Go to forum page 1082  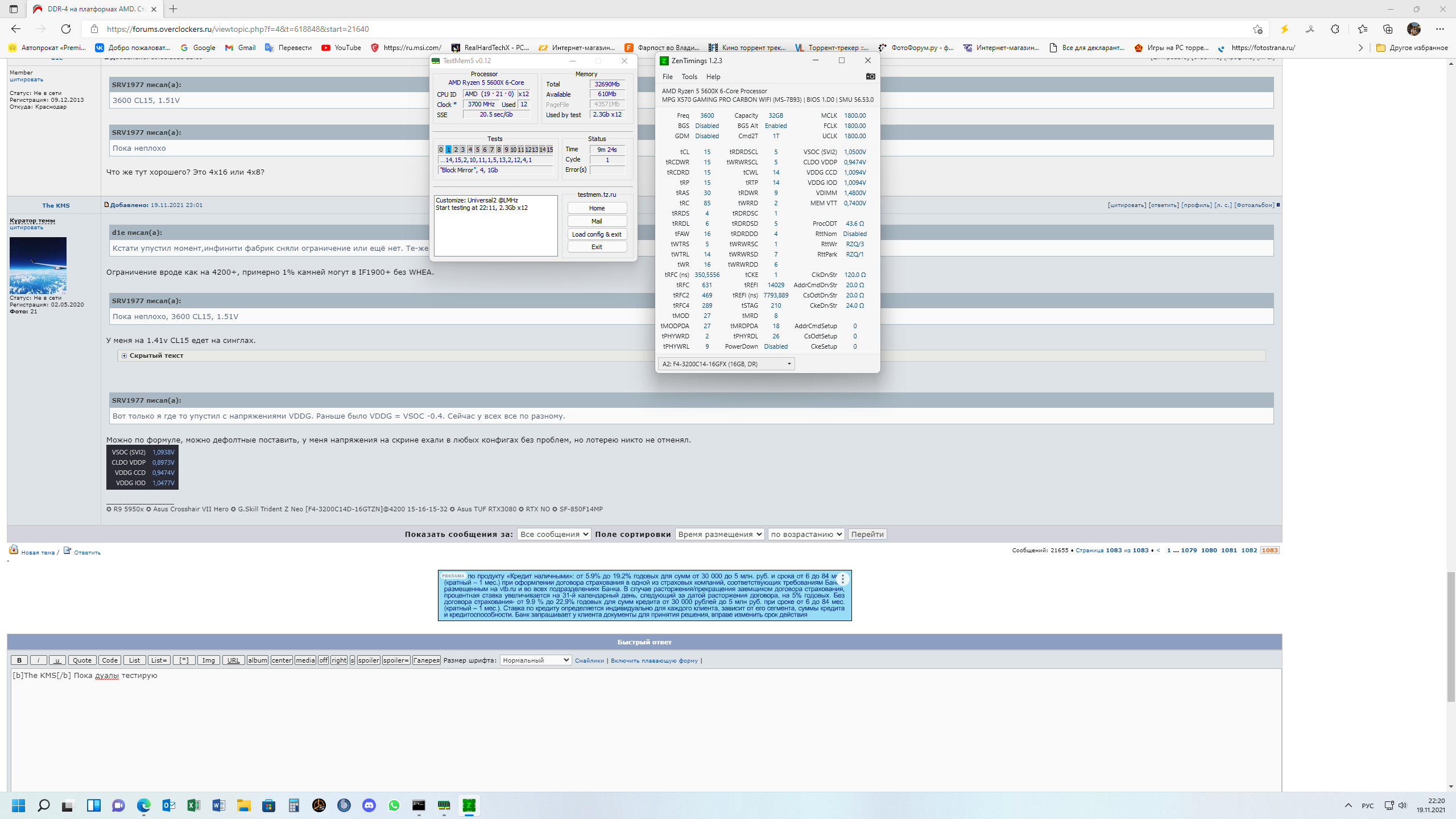click(x=1249, y=550)
